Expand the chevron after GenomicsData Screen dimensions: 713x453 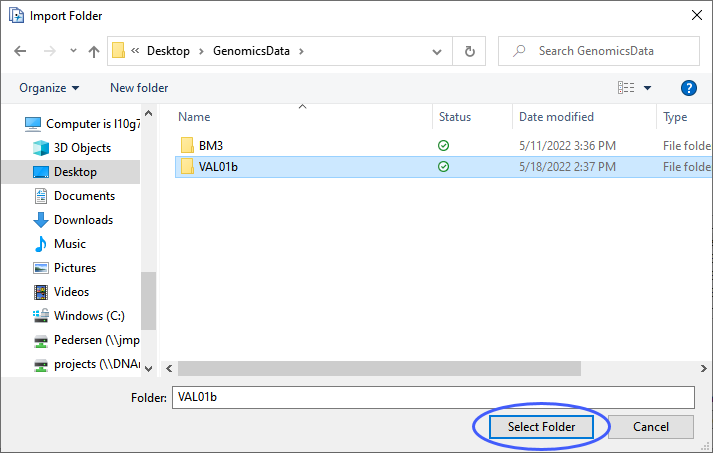[x=301, y=51]
